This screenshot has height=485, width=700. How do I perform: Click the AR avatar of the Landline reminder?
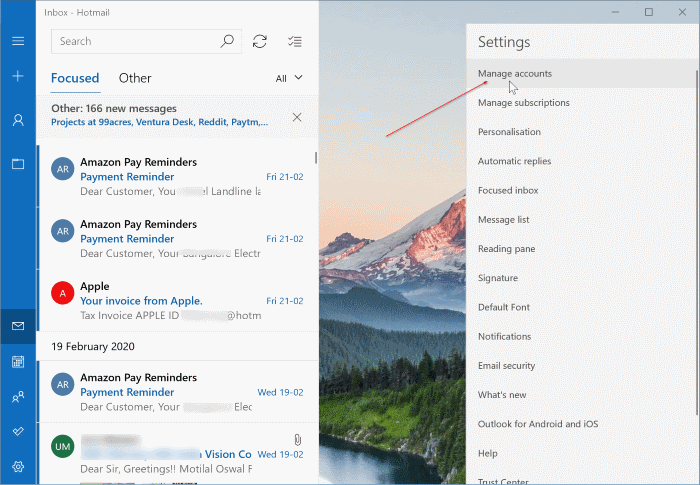pos(62,169)
